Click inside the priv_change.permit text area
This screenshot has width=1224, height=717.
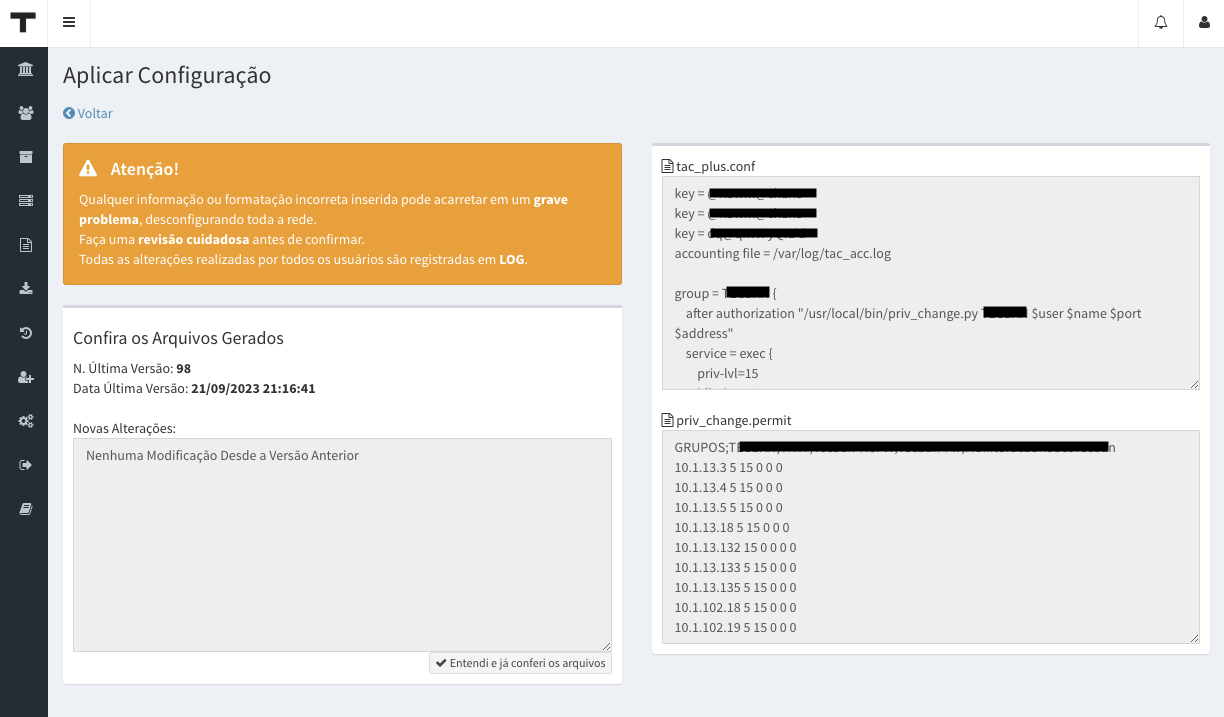pos(930,537)
